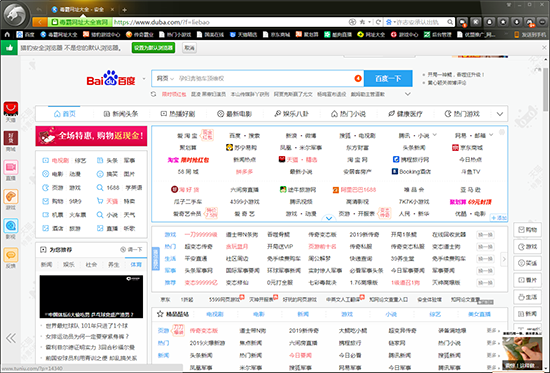This screenshot has width=550, height=373.
Task: Close the default browser notification bar
Action: tap(544, 47)
